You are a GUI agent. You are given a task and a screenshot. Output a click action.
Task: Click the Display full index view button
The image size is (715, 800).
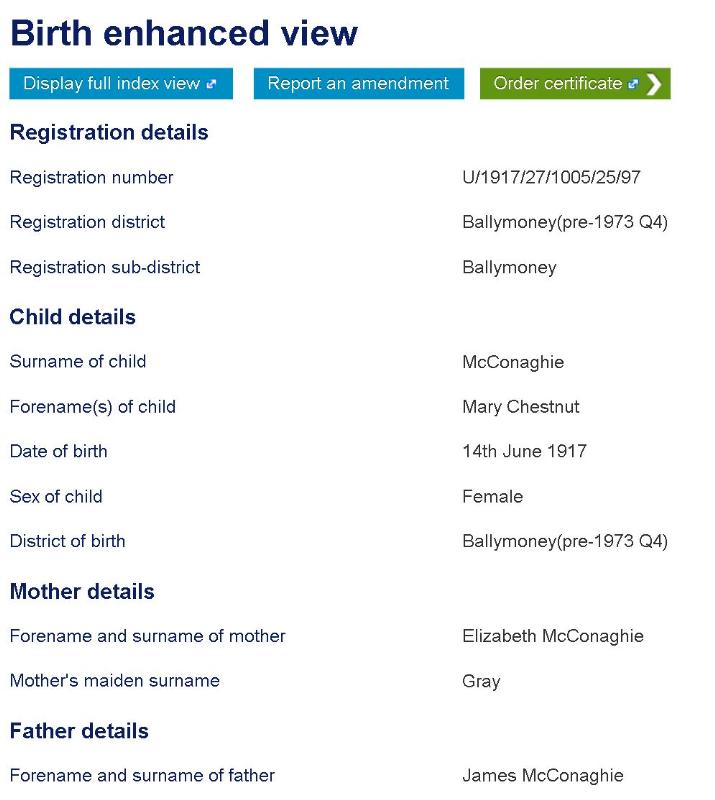click(120, 84)
